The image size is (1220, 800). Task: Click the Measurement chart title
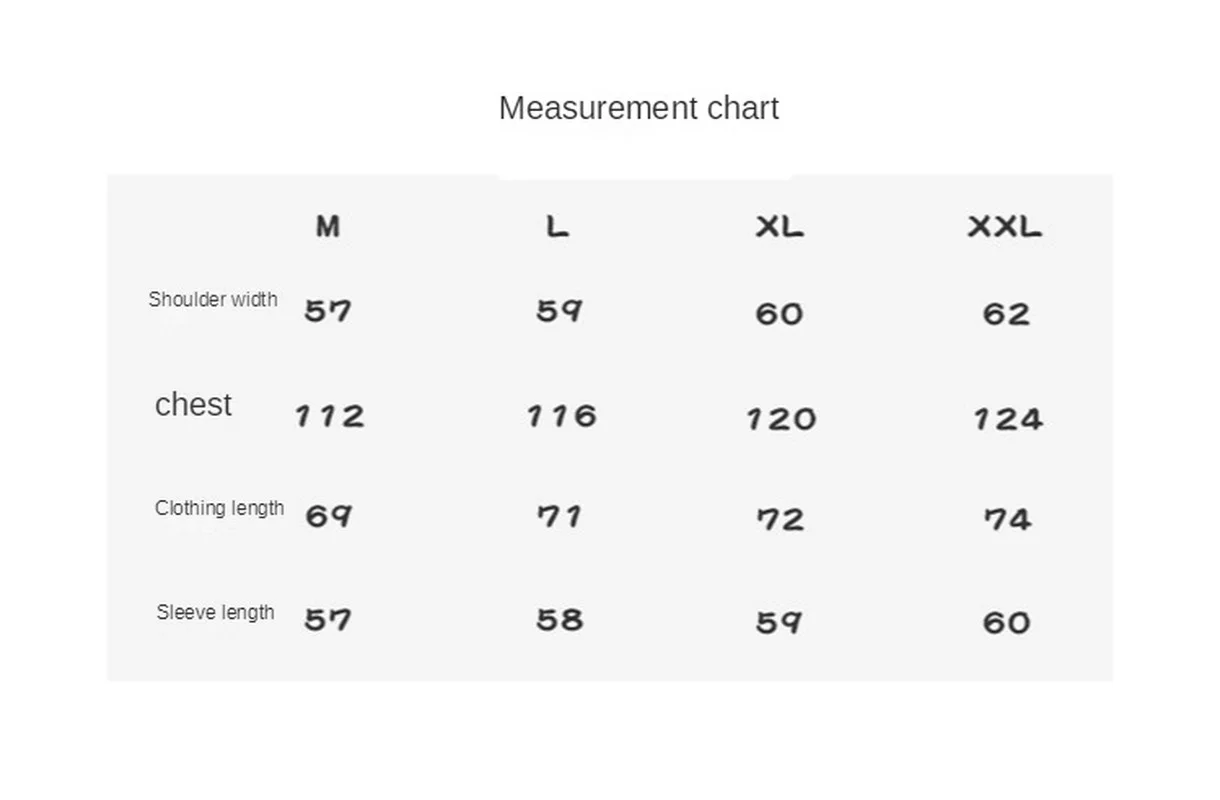tap(638, 108)
